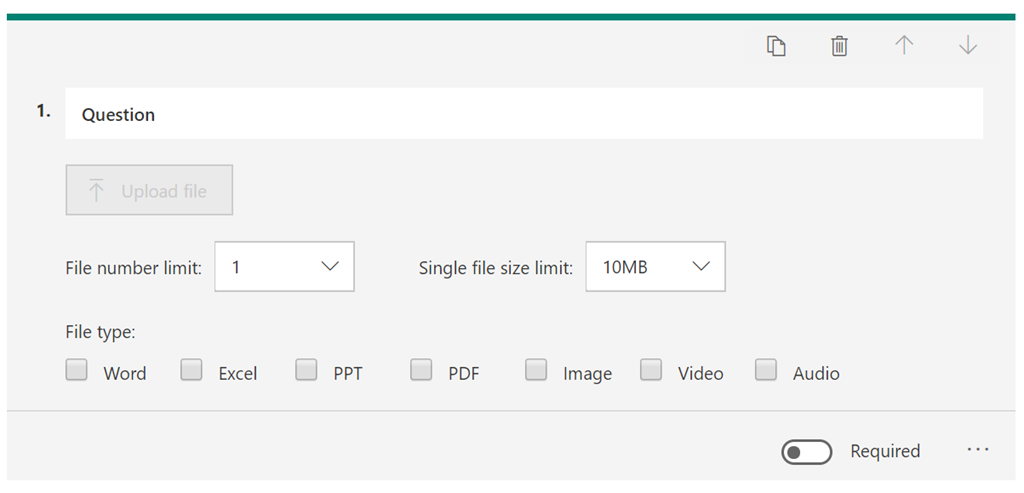The image size is (1024, 493).
Task: Copy this question using the duplicate icon
Action: (x=776, y=46)
